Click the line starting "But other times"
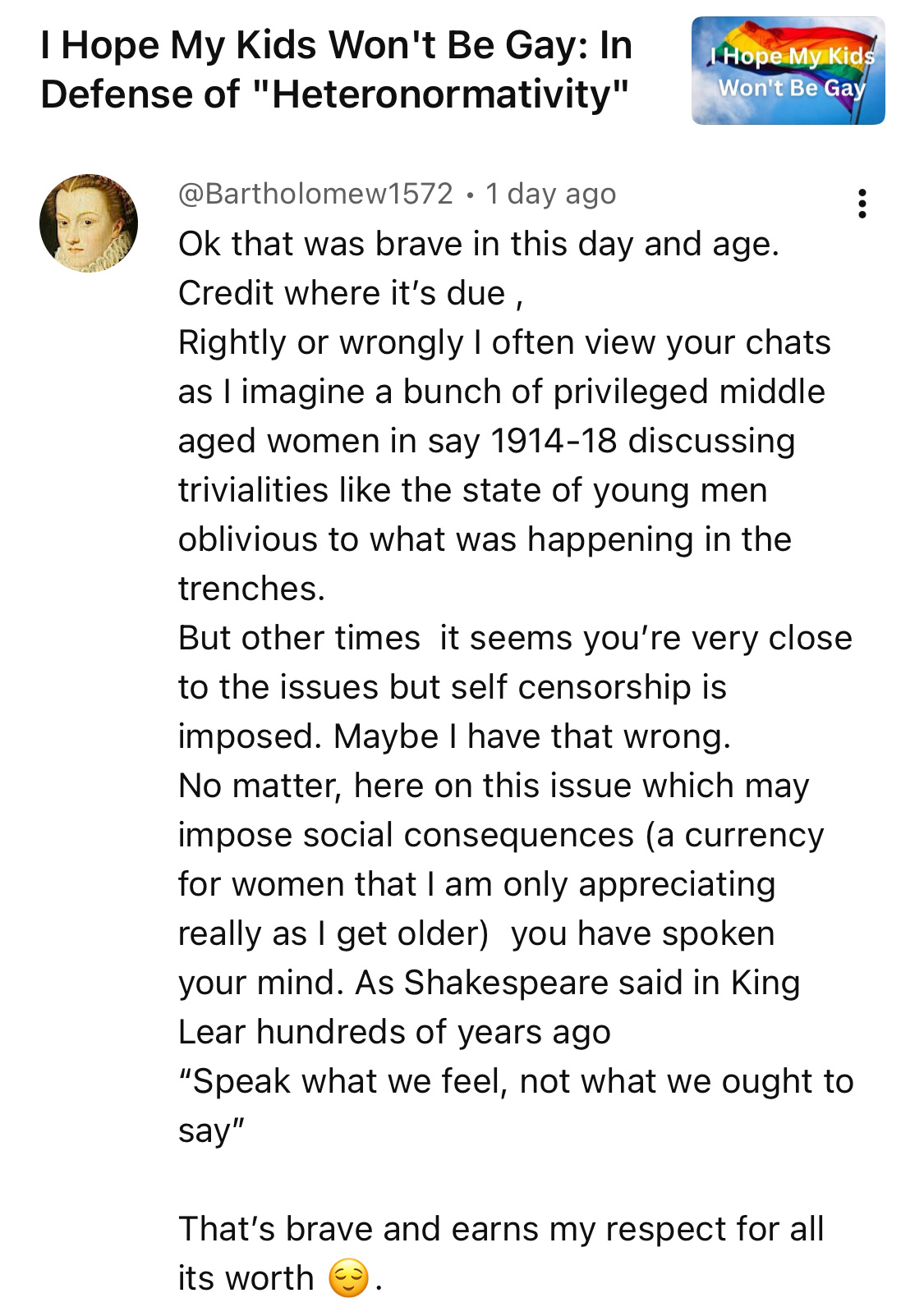This screenshot has height=1316, width=924. coord(515,638)
